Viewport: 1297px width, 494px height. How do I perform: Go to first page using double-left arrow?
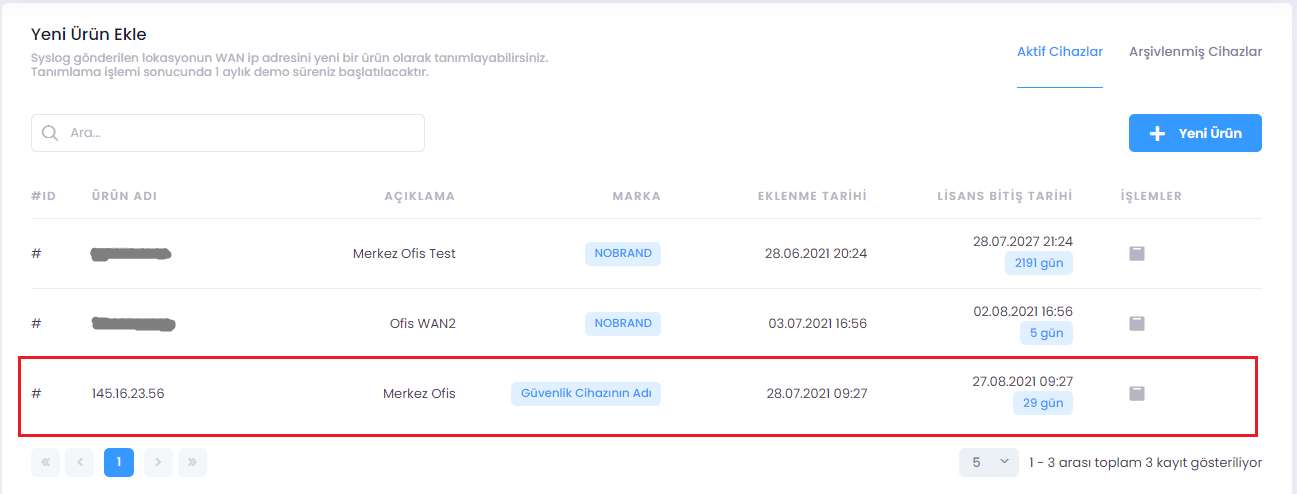click(x=46, y=462)
